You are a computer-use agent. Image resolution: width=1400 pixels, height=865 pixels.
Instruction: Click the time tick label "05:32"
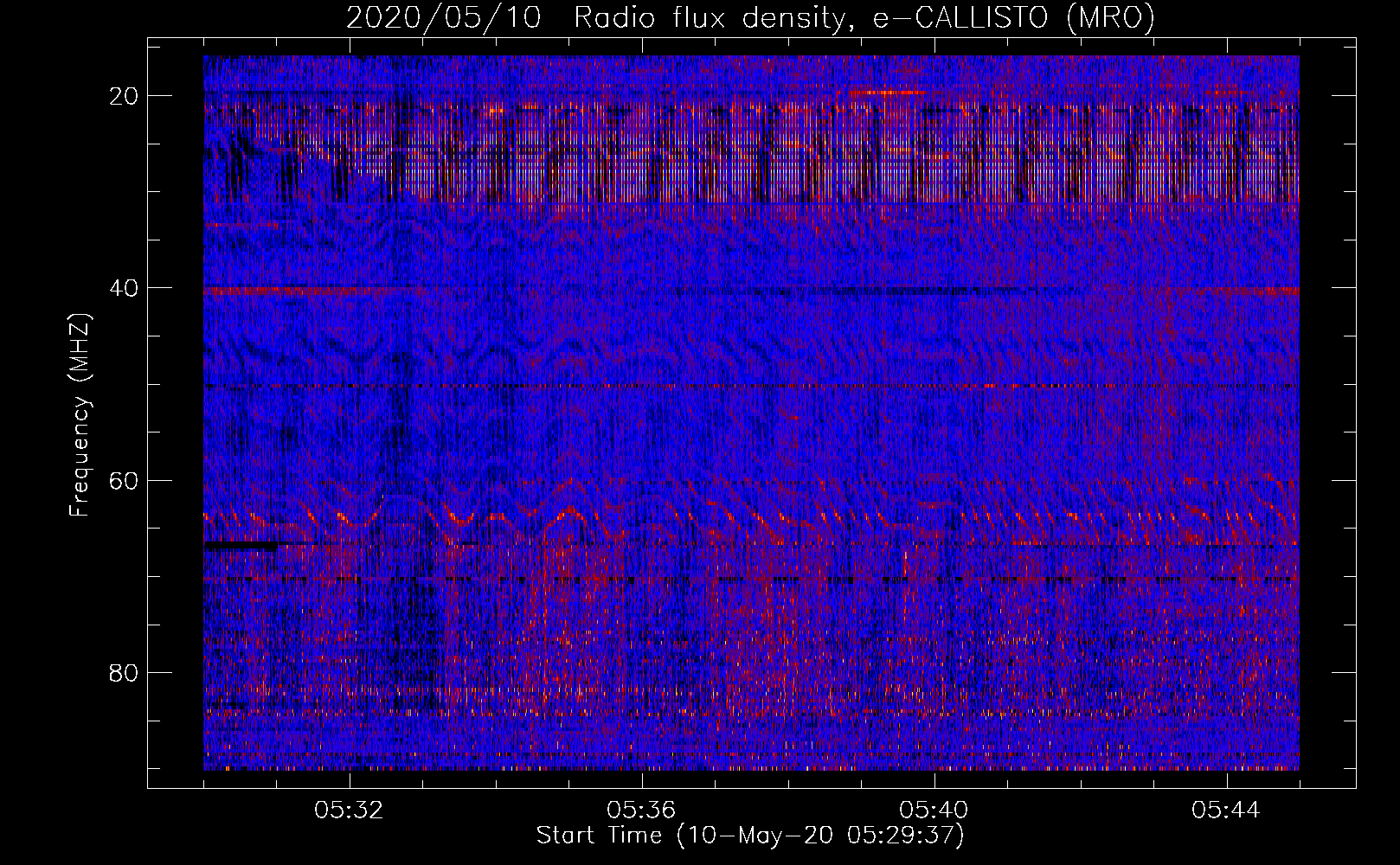tap(349, 811)
